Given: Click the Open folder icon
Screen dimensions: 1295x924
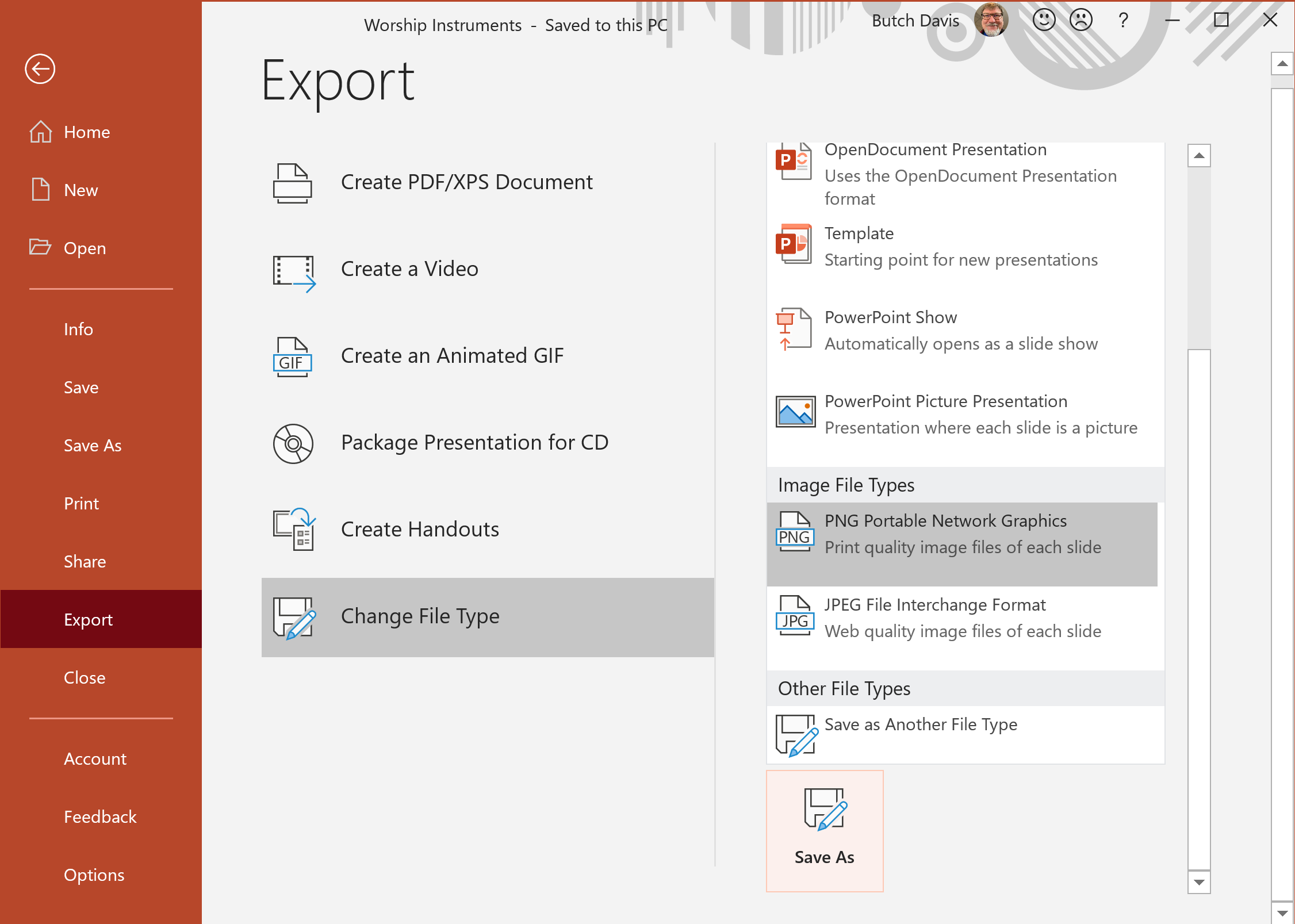Looking at the screenshot, I should pos(40,247).
